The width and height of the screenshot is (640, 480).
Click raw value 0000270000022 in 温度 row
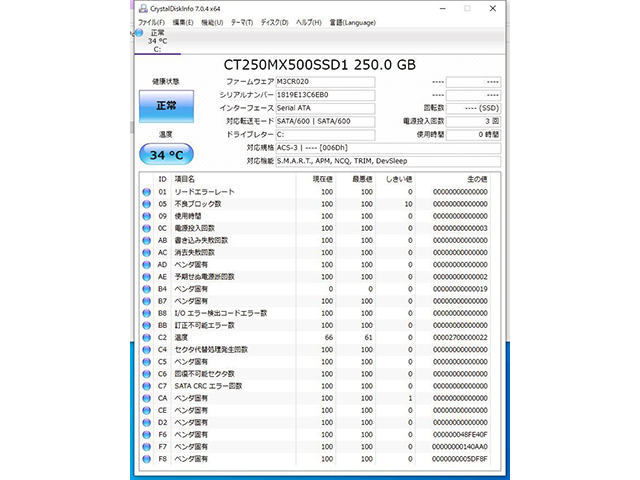460,338
